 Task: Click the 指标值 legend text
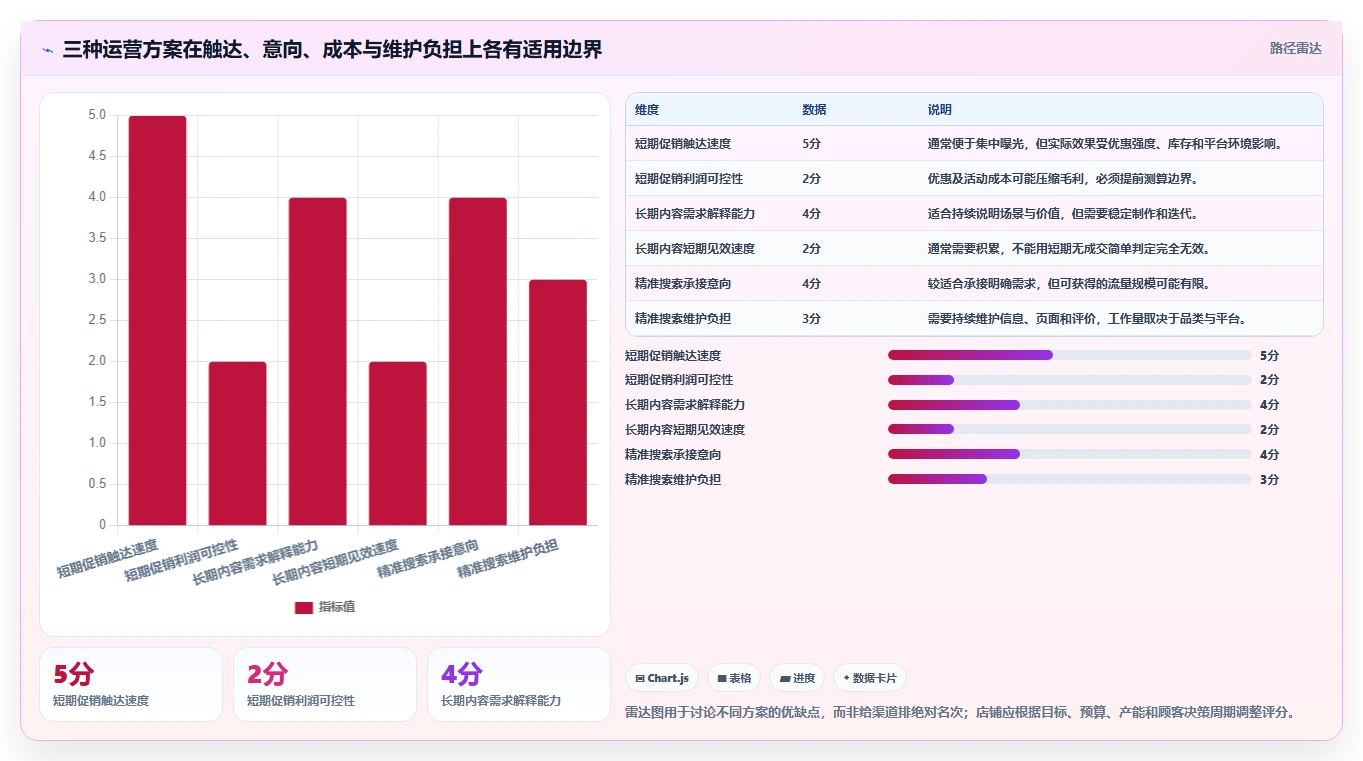coord(337,608)
